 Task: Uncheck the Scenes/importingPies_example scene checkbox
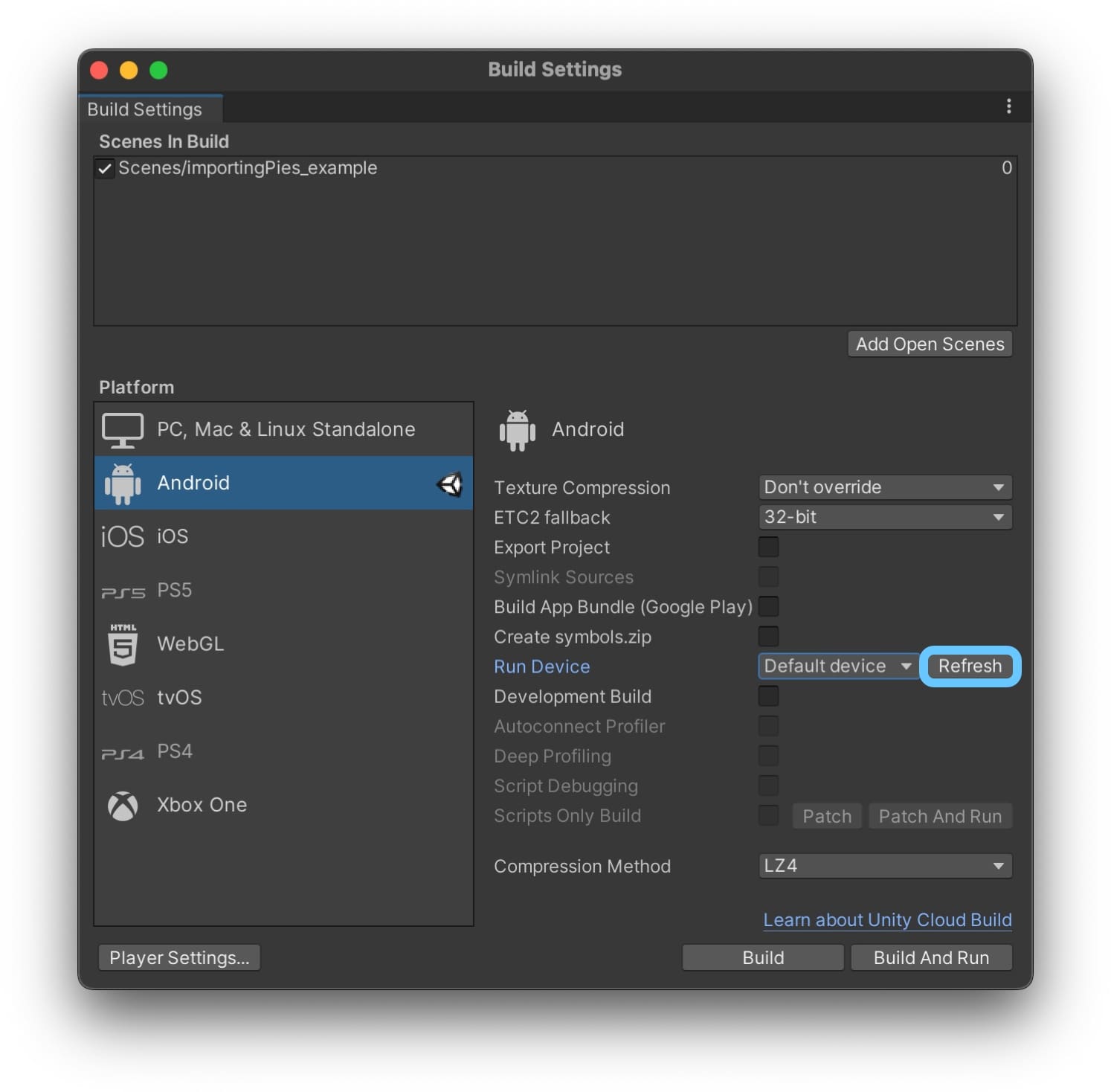pos(105,169)
